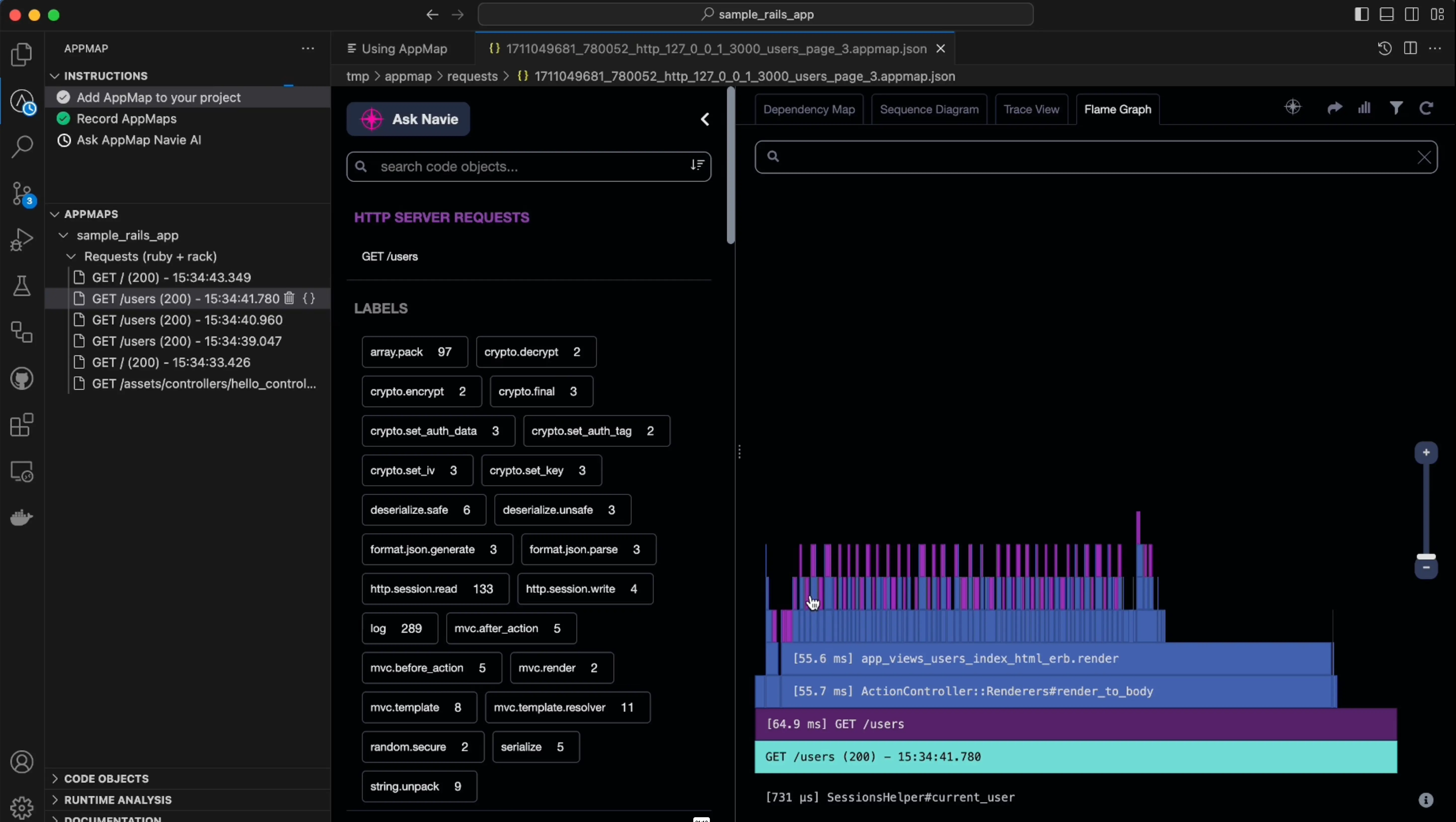Viewport: 1456px width, 822px height.
Task: Click the sample_rails_app command center search
Action: click(x=756, y=15)
